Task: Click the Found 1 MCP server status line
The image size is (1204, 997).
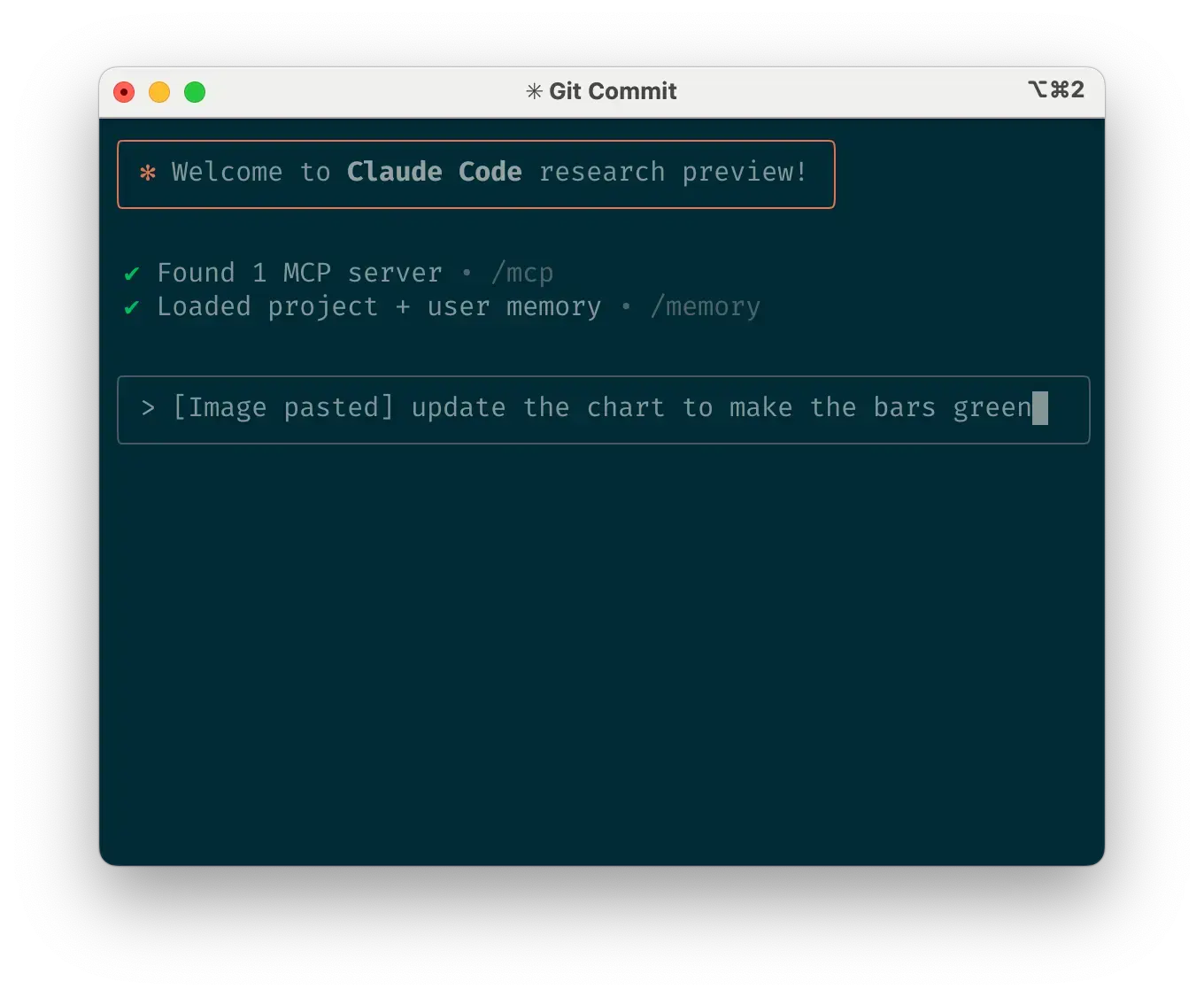Action: click(298, 273)
